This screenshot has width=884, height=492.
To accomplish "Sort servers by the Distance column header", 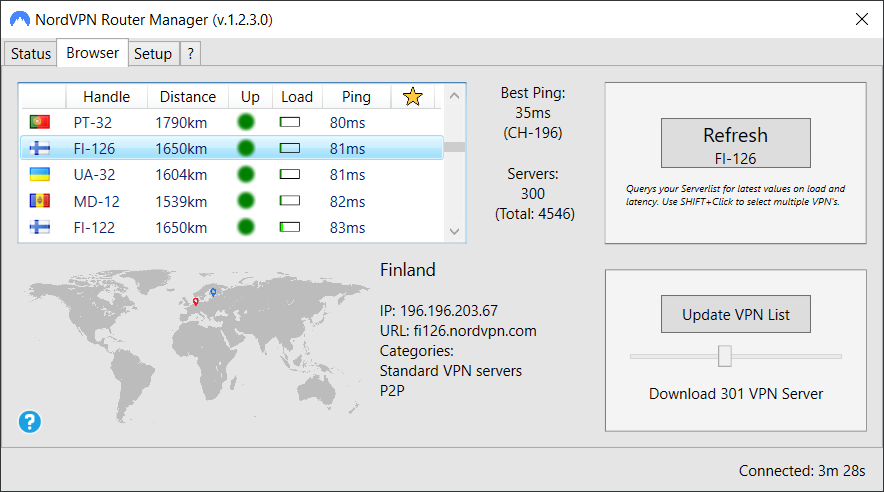I will click(188, 97).
